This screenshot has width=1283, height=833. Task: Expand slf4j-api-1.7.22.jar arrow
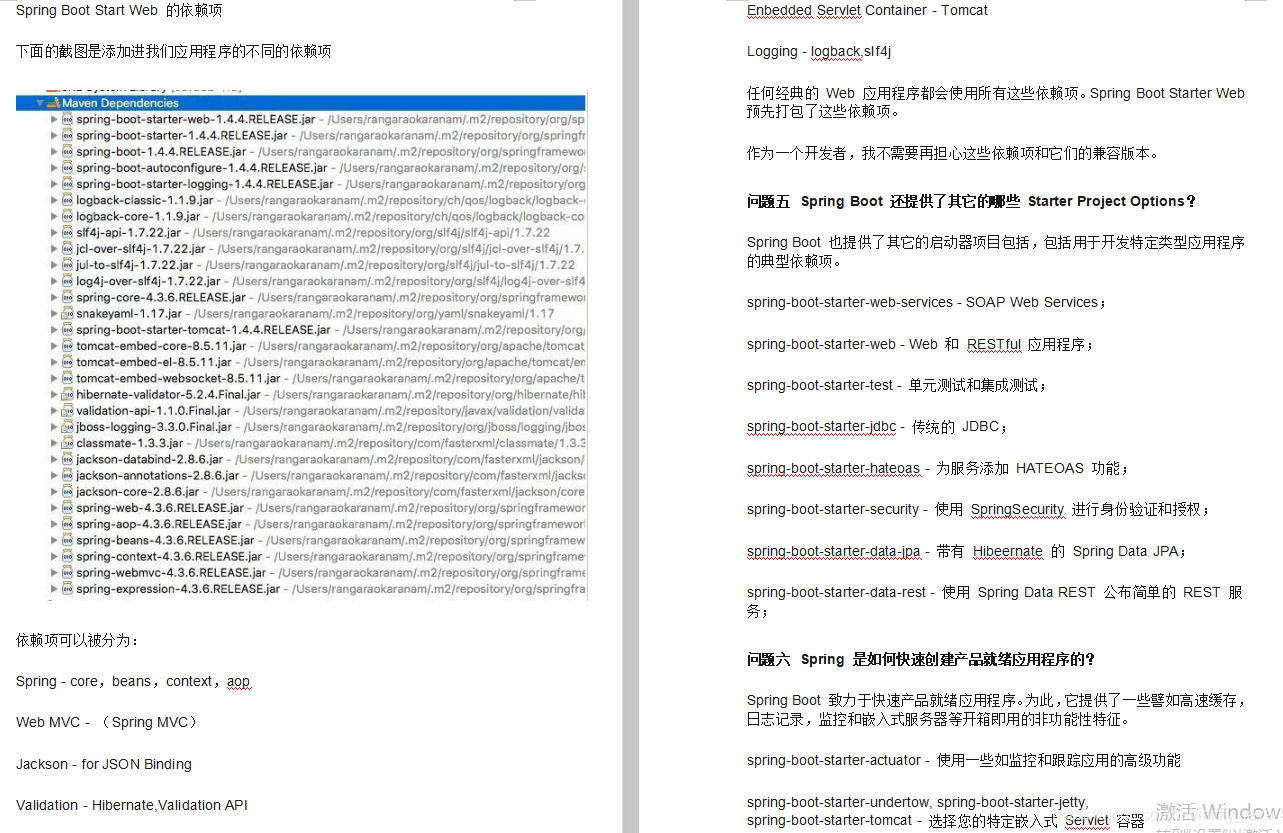point(54,232)
